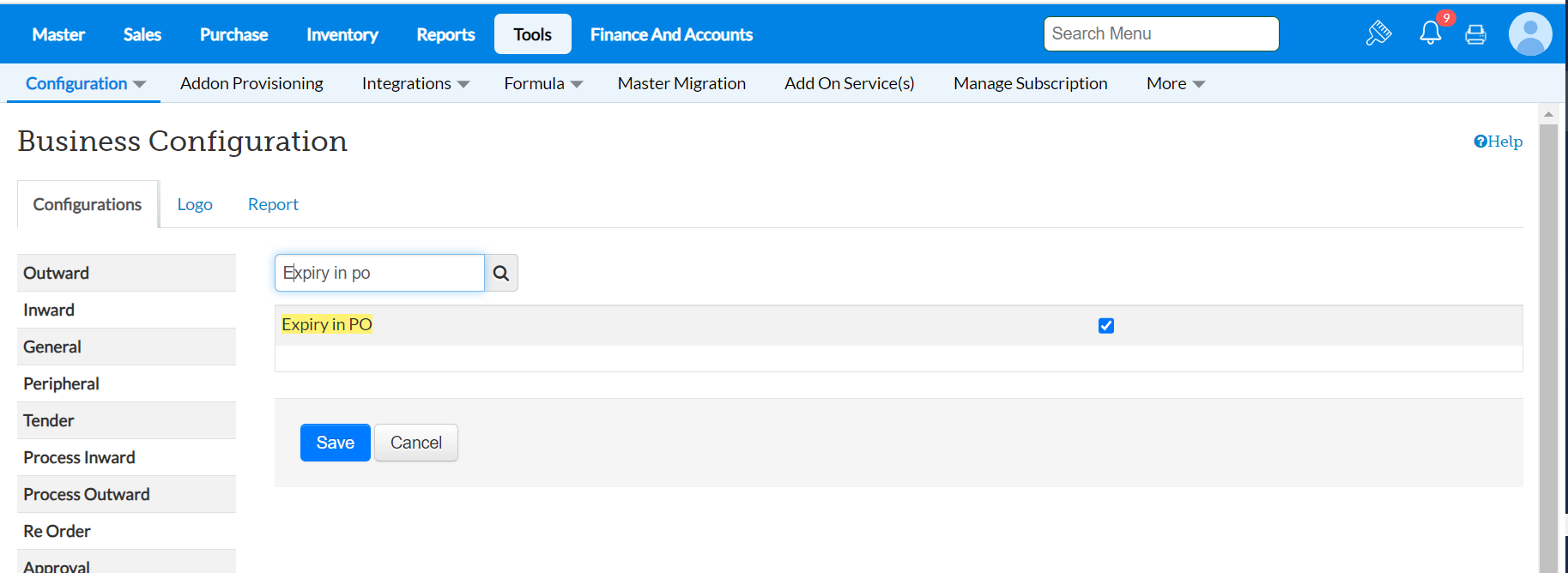
Task: Uncheck the Expiry in PO checkbox
Action: click(x=1106, y=326)
